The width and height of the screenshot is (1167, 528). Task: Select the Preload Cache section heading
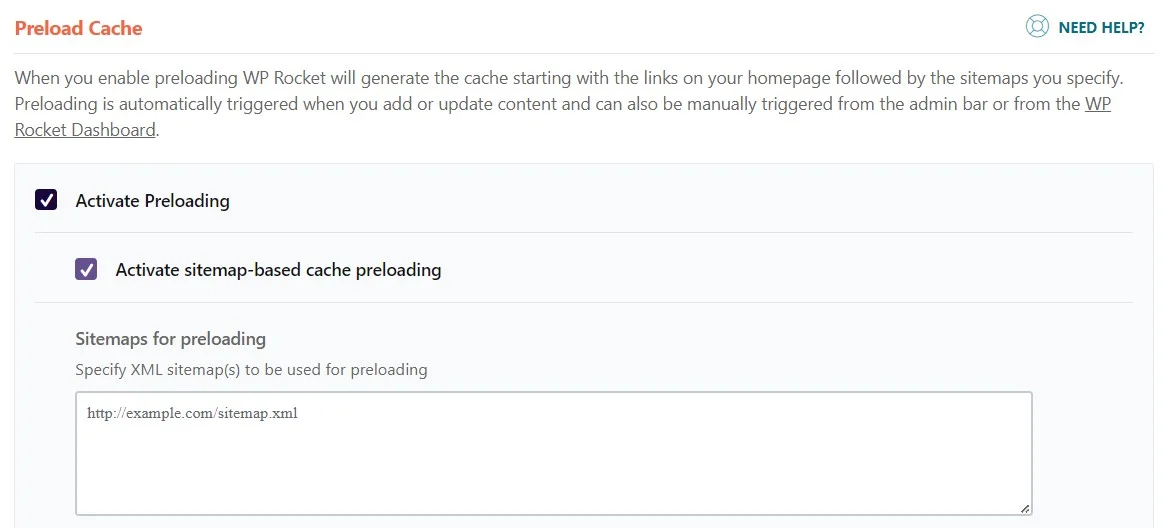coord(78,28)
